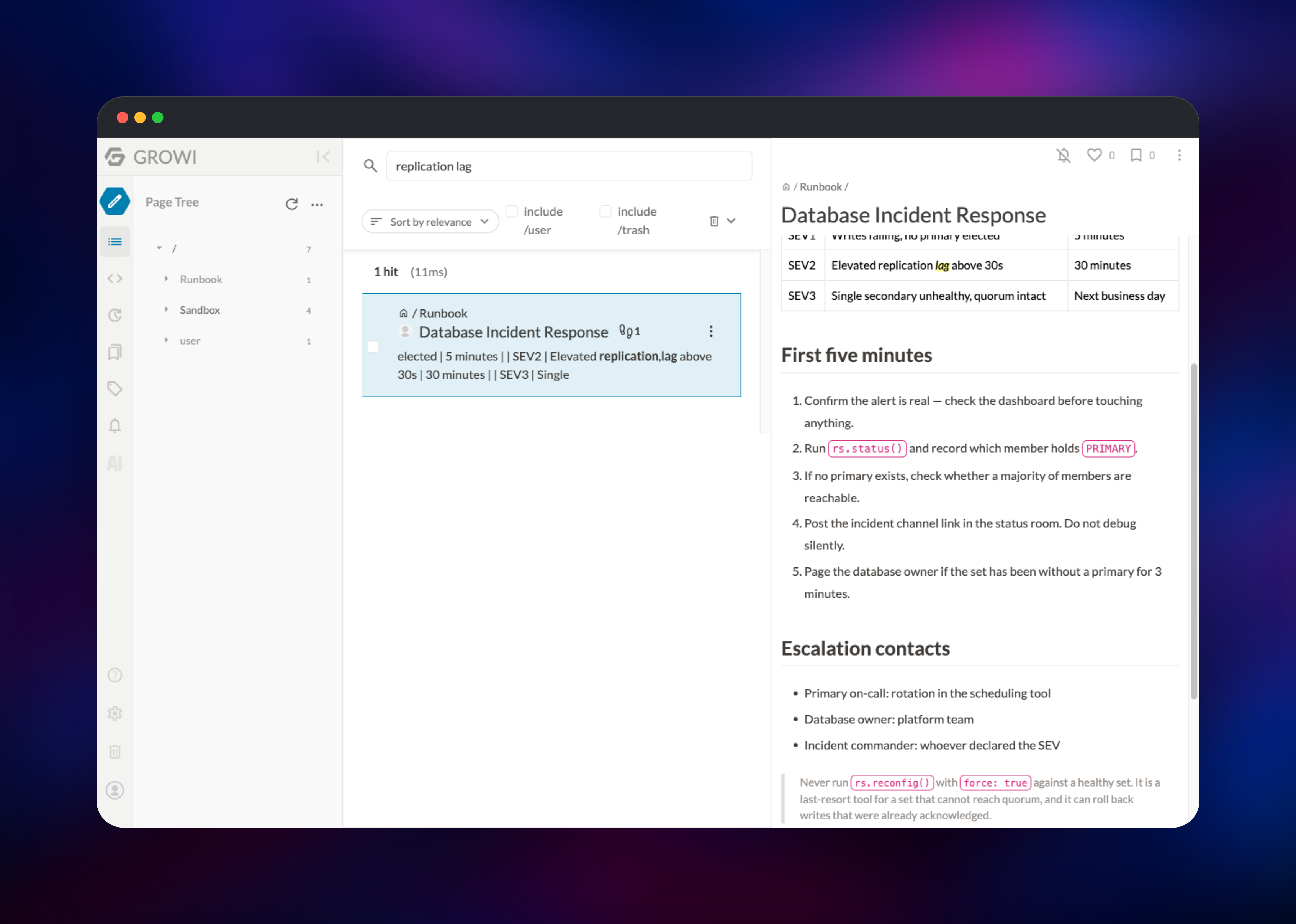Click the highlighted 'lag' word in table
The width and height of the screenshot is (1296, 924).
click(942, 265)
